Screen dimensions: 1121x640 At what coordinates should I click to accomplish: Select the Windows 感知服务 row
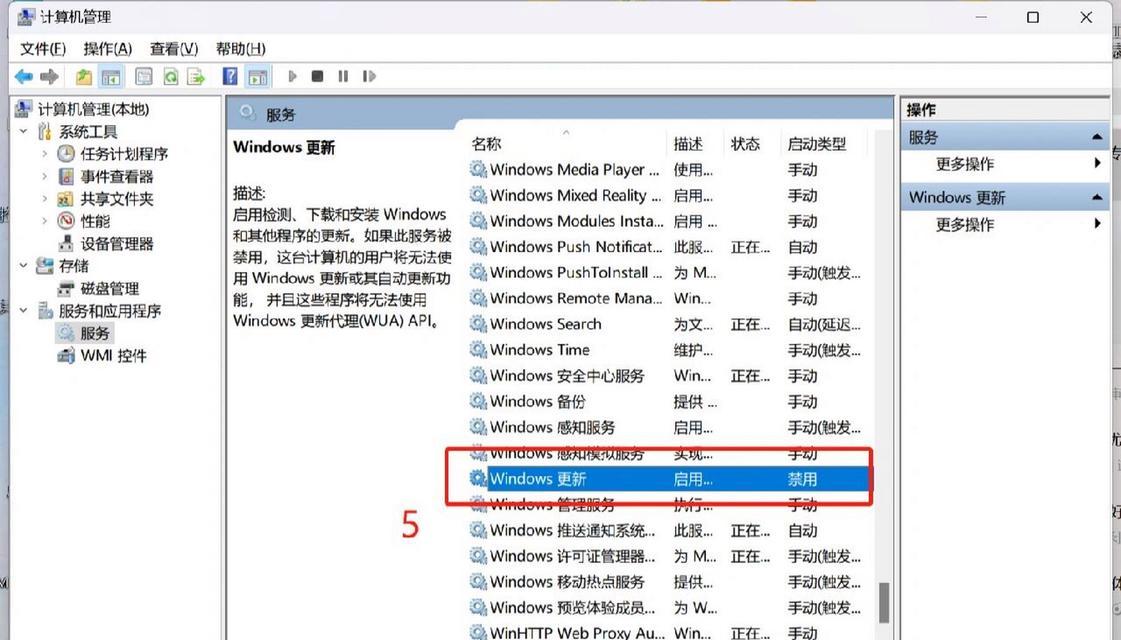coord(668,427)
